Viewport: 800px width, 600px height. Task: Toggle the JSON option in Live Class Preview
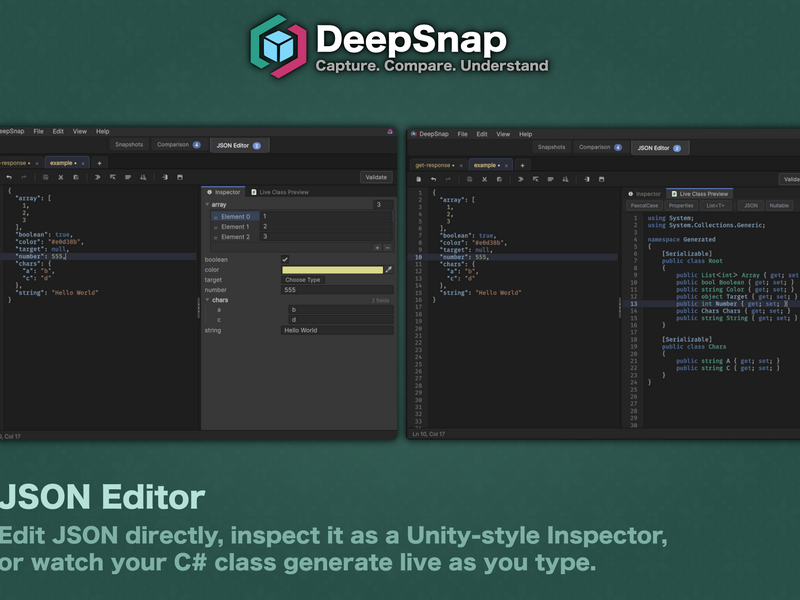[751, 206]
